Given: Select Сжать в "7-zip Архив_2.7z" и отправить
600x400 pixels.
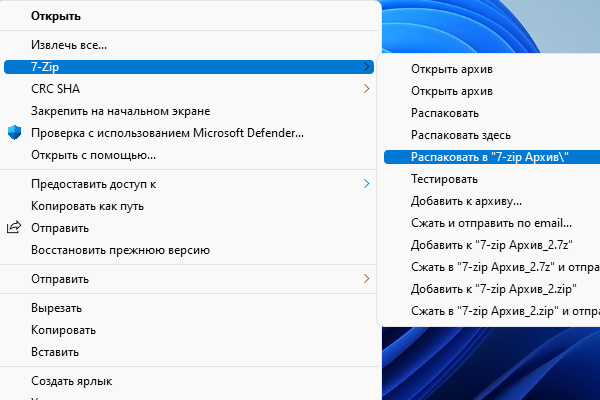Looking at the screenshot, I should [492, 267].
